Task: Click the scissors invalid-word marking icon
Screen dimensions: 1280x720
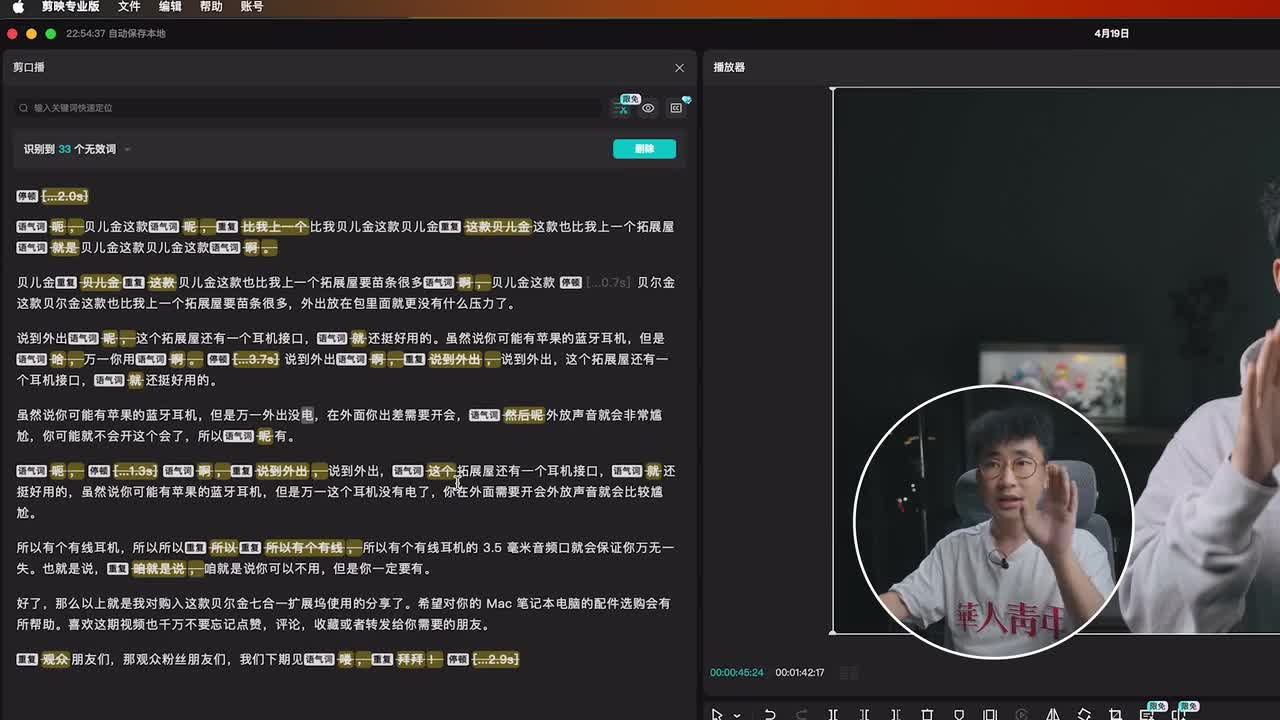Action: [x=621, y=108]
